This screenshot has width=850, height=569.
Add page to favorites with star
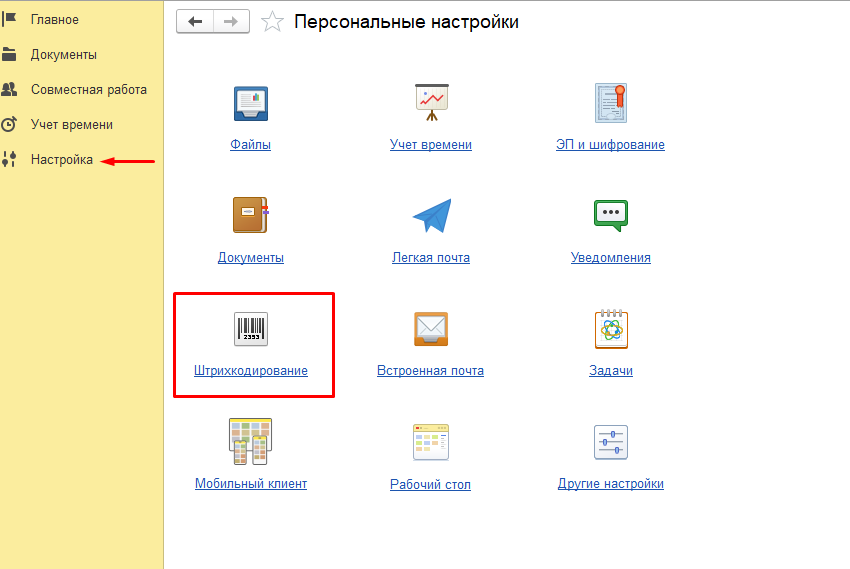[x=272, y=22]
